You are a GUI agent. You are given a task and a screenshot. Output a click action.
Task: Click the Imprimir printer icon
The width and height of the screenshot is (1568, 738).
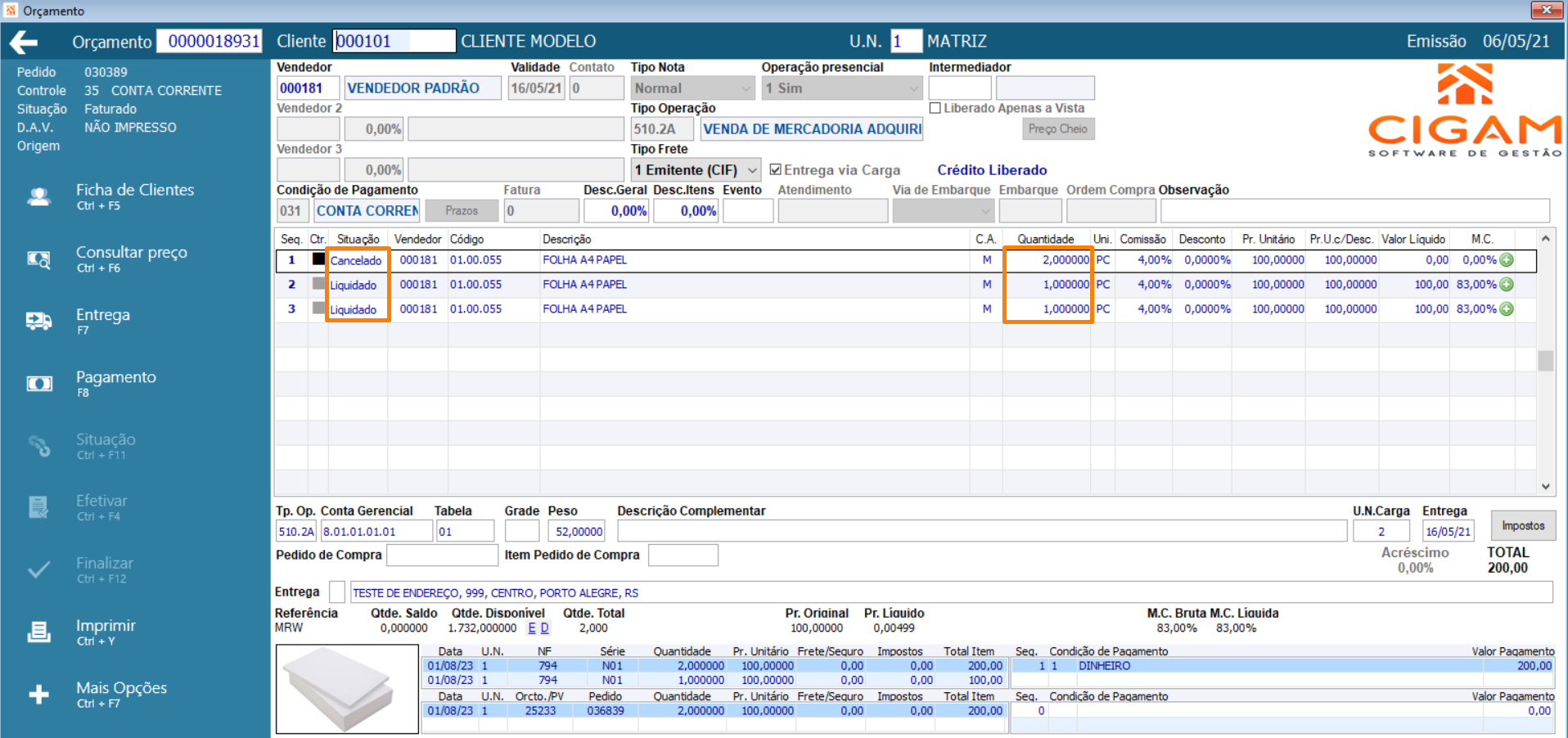pyautogui.click(x=38, y=632)
